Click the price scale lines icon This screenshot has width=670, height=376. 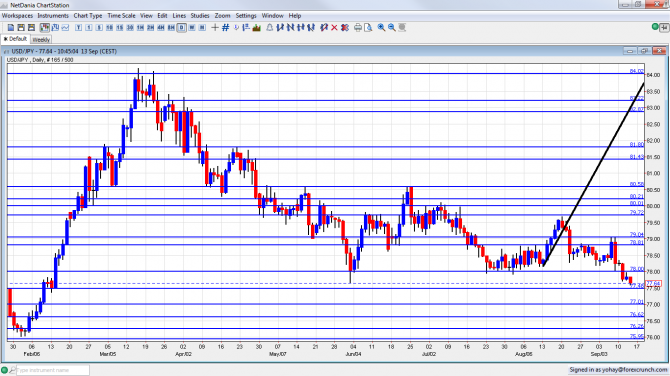point(246,27)
